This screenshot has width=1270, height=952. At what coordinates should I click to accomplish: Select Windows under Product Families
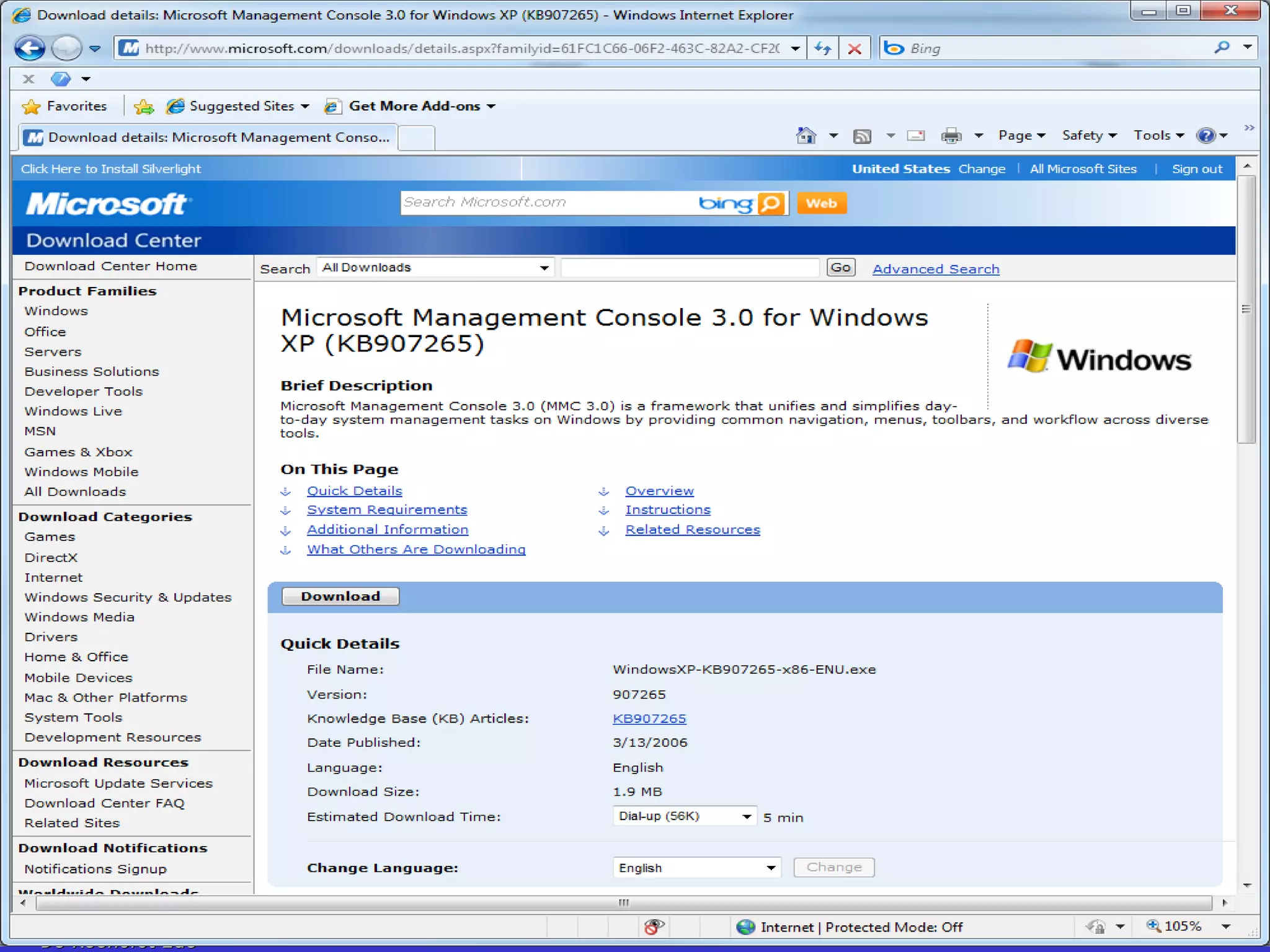click(x=56, y=311)
